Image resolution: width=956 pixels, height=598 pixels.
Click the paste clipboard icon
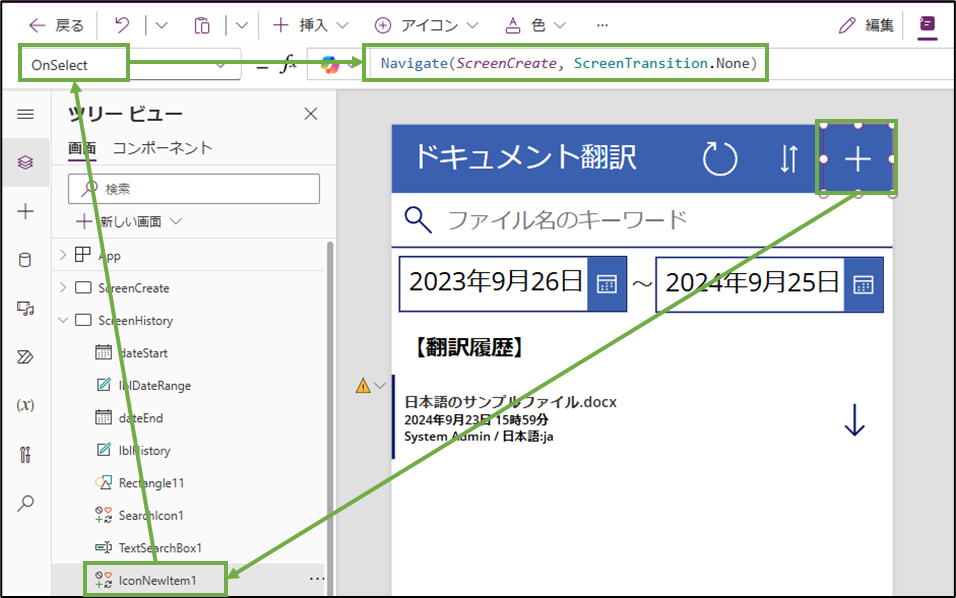[202, 26]
